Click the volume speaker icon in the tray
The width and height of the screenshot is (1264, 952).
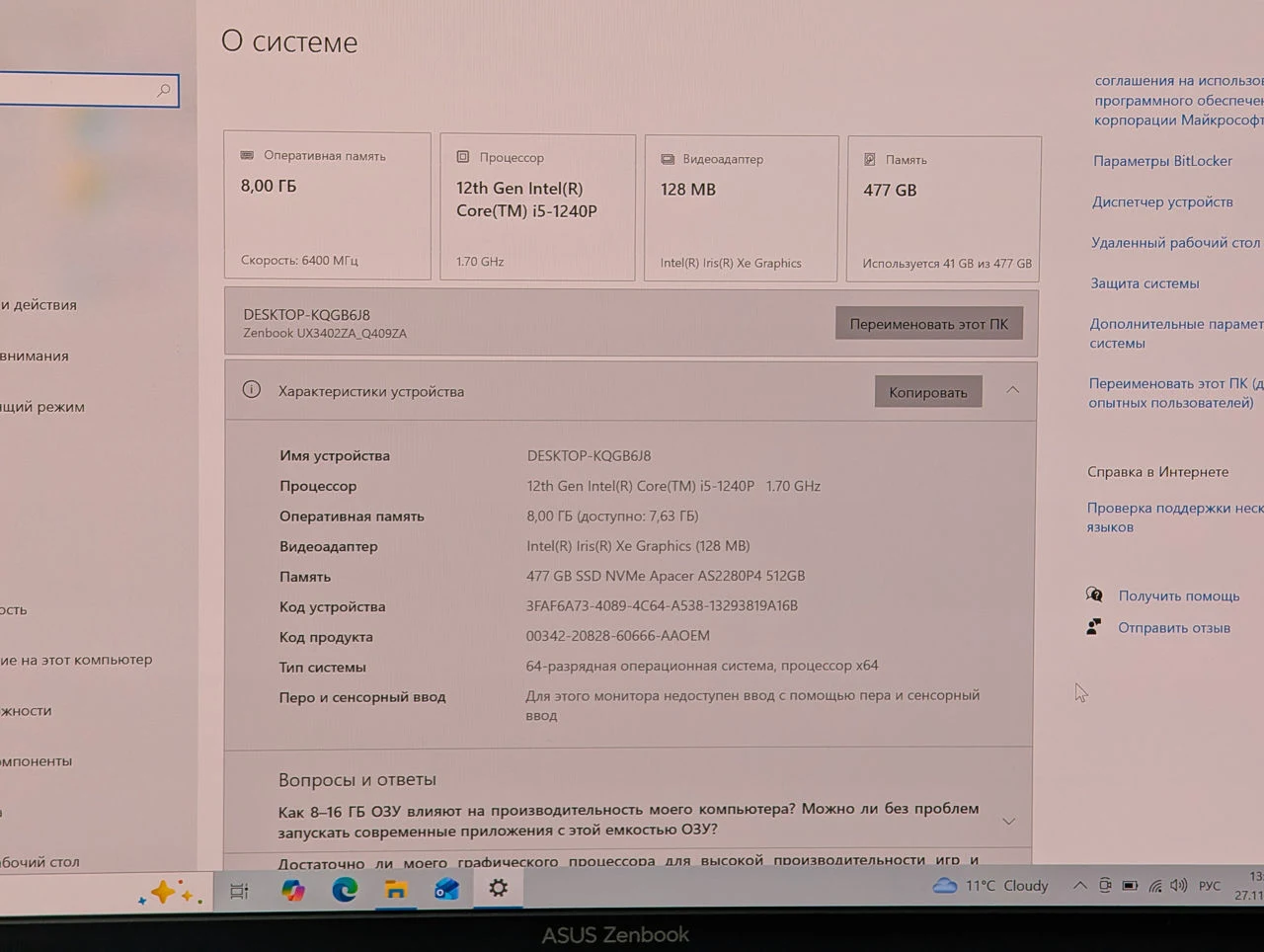point(1178,886)
